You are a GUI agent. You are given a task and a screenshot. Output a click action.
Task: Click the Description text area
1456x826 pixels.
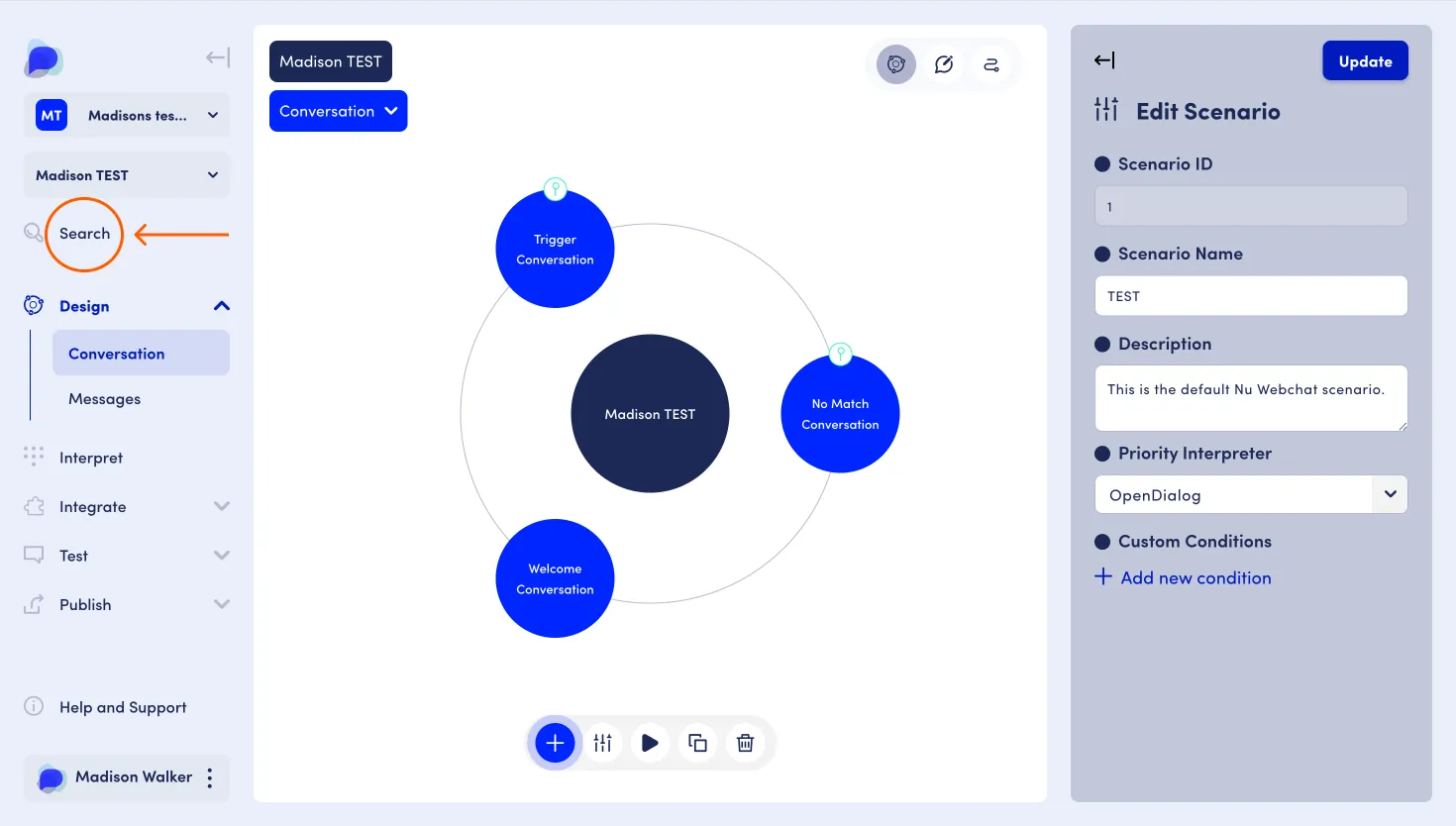pyautogui.click(x=1251, y=398)
